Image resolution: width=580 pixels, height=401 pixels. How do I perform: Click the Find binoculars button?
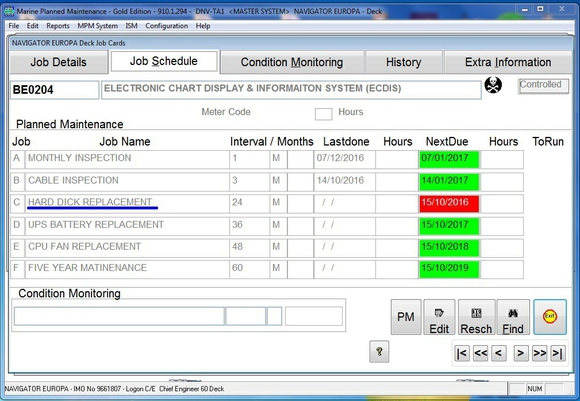pyautogui.click(x=513, y=317)
